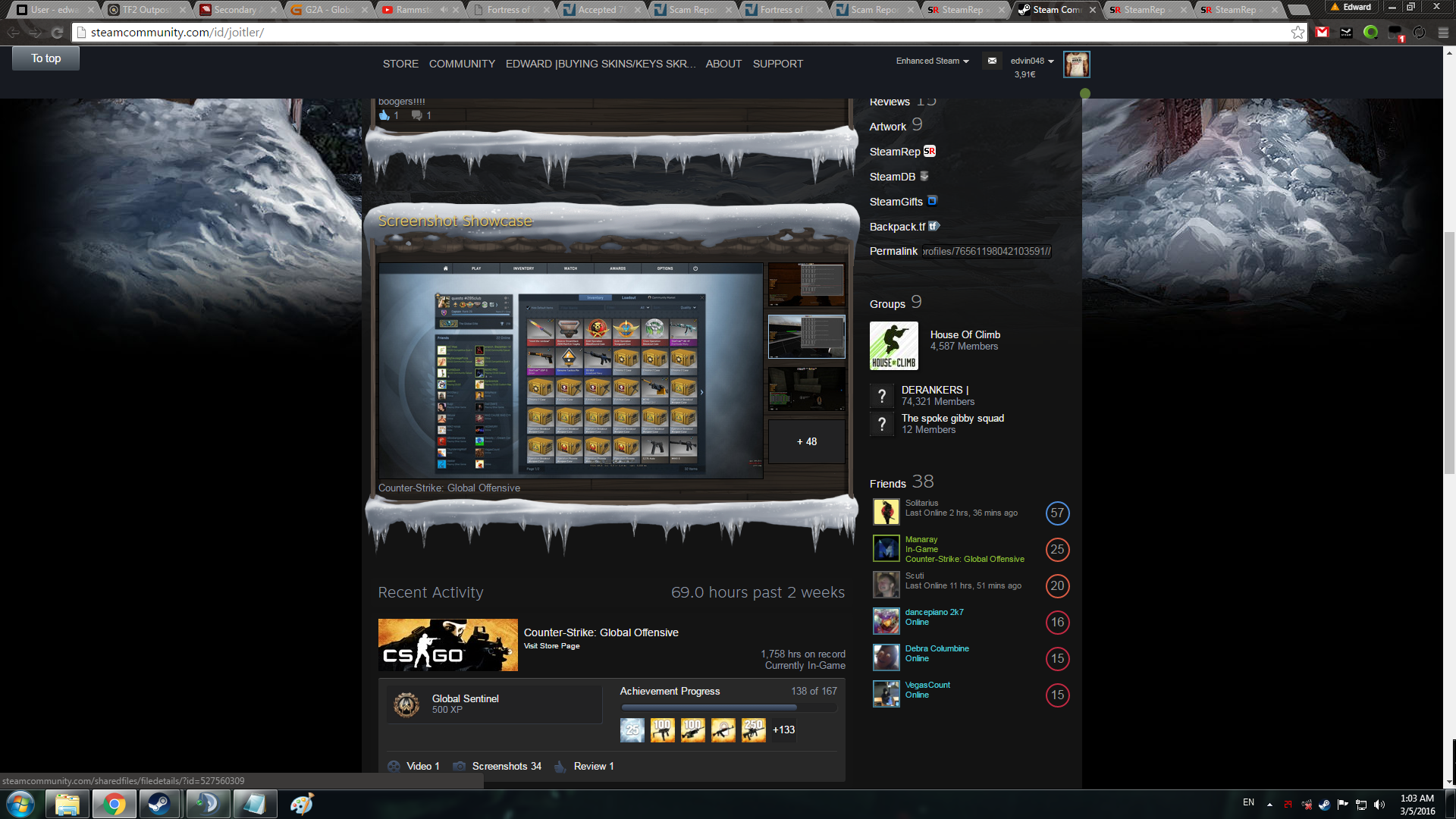This screenshot has width=1456, height=819.
Task: Click thumbs-up icon under boogers post
Action: point(384,115)
